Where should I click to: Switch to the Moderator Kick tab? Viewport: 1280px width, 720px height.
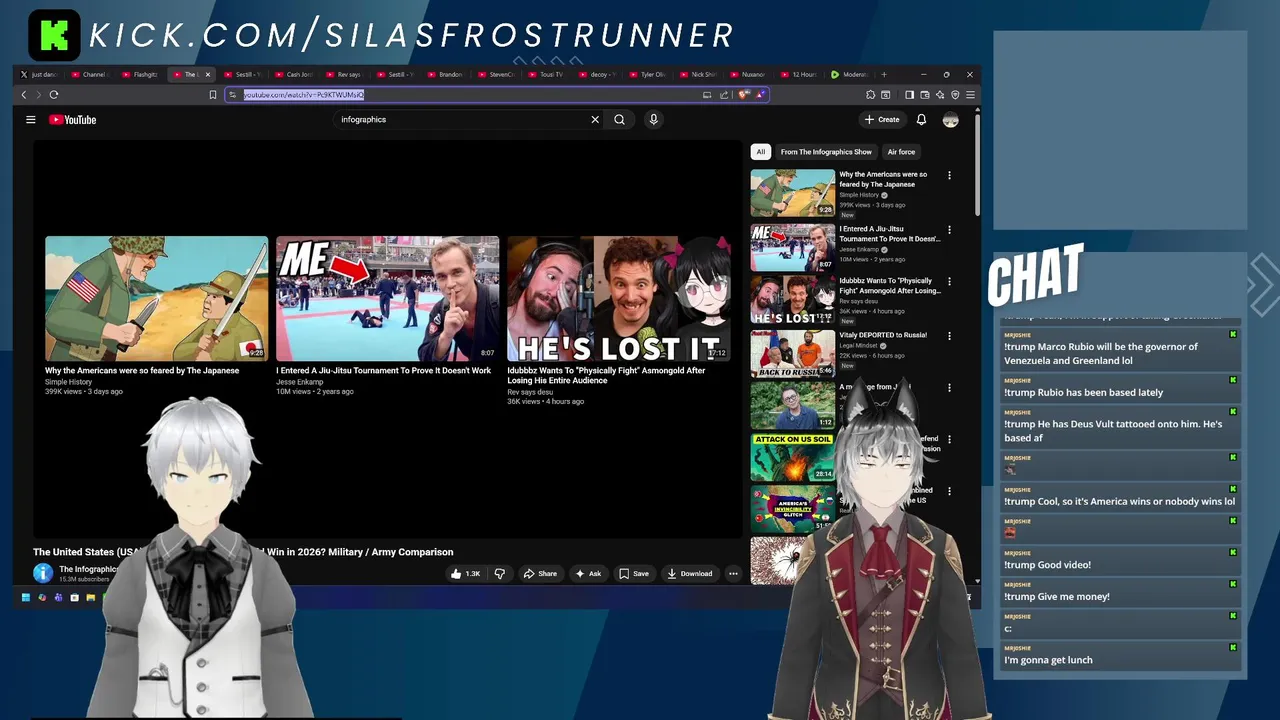[852, 74]
